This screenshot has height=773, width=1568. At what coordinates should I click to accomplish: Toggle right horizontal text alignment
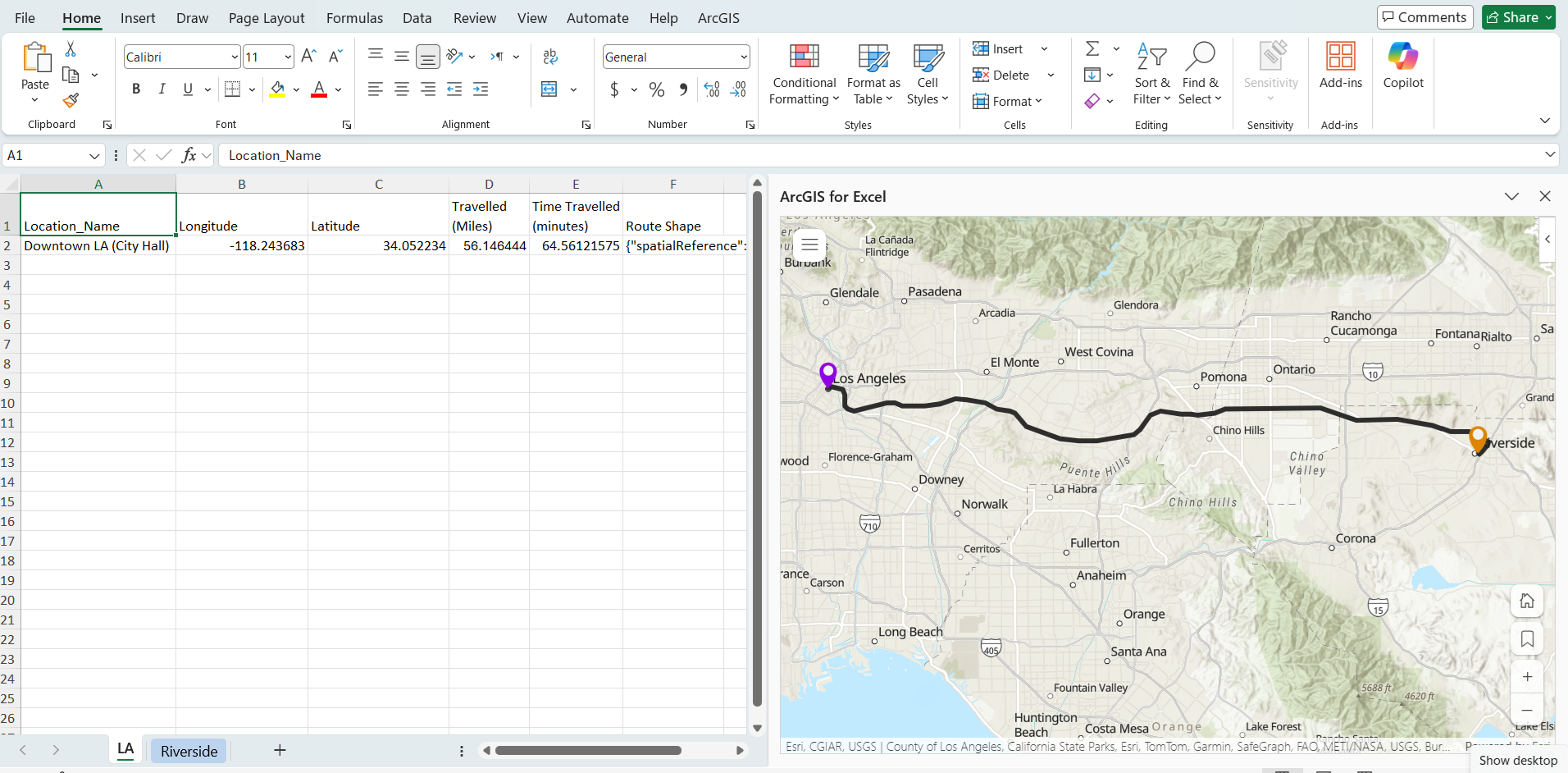point(428,89)
